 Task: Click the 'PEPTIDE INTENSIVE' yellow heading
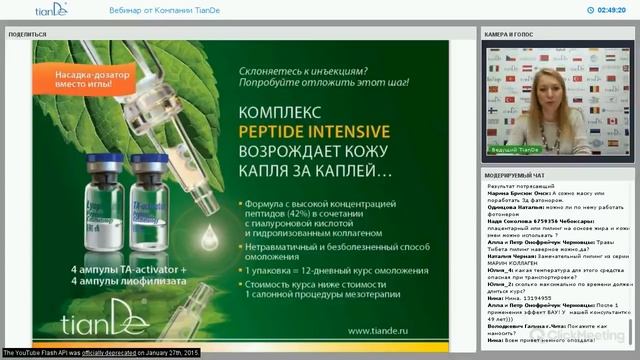[314, 132]
